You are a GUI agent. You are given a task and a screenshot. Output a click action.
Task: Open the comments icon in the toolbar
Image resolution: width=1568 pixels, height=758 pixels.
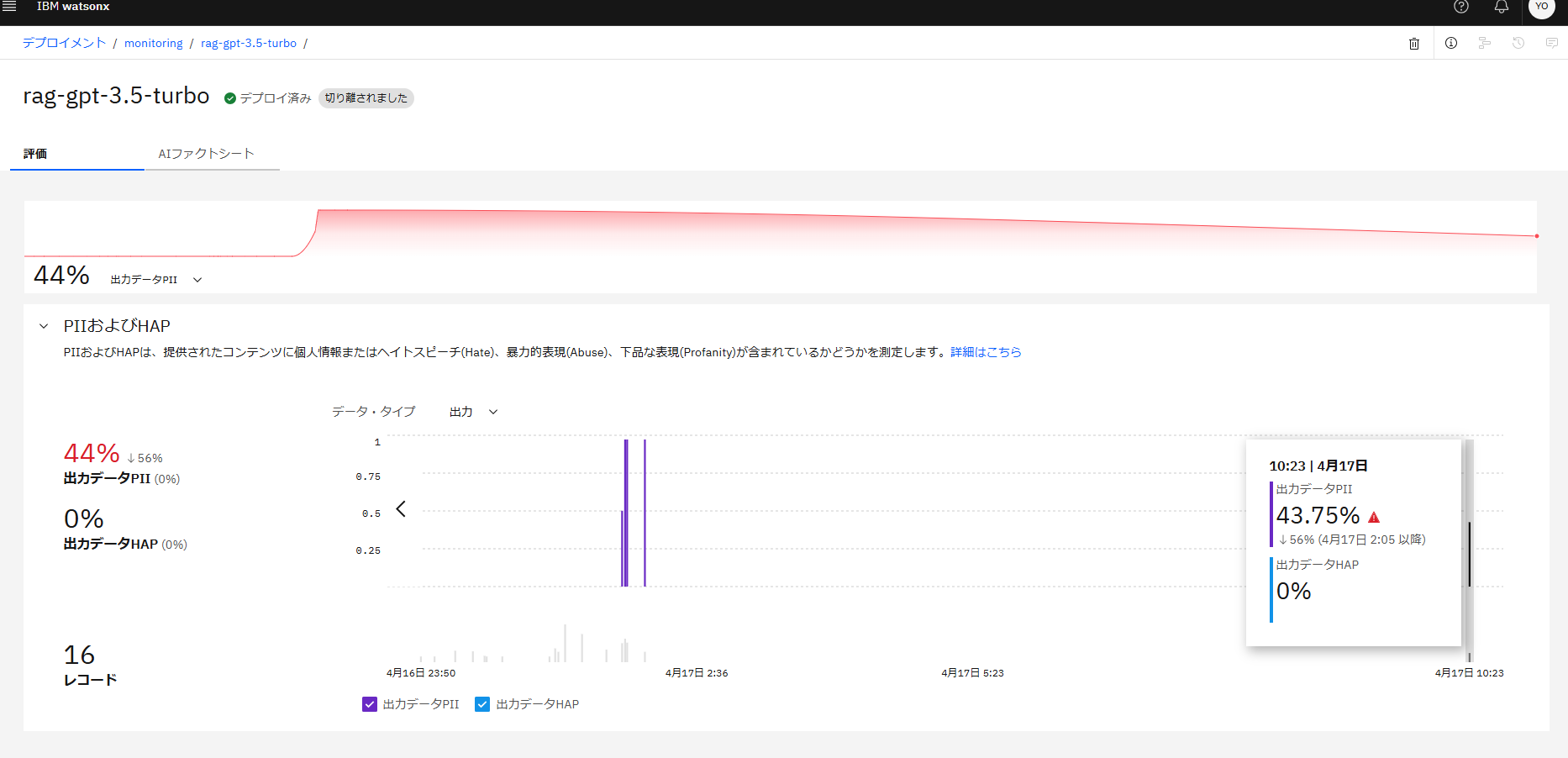(1552, 43)
